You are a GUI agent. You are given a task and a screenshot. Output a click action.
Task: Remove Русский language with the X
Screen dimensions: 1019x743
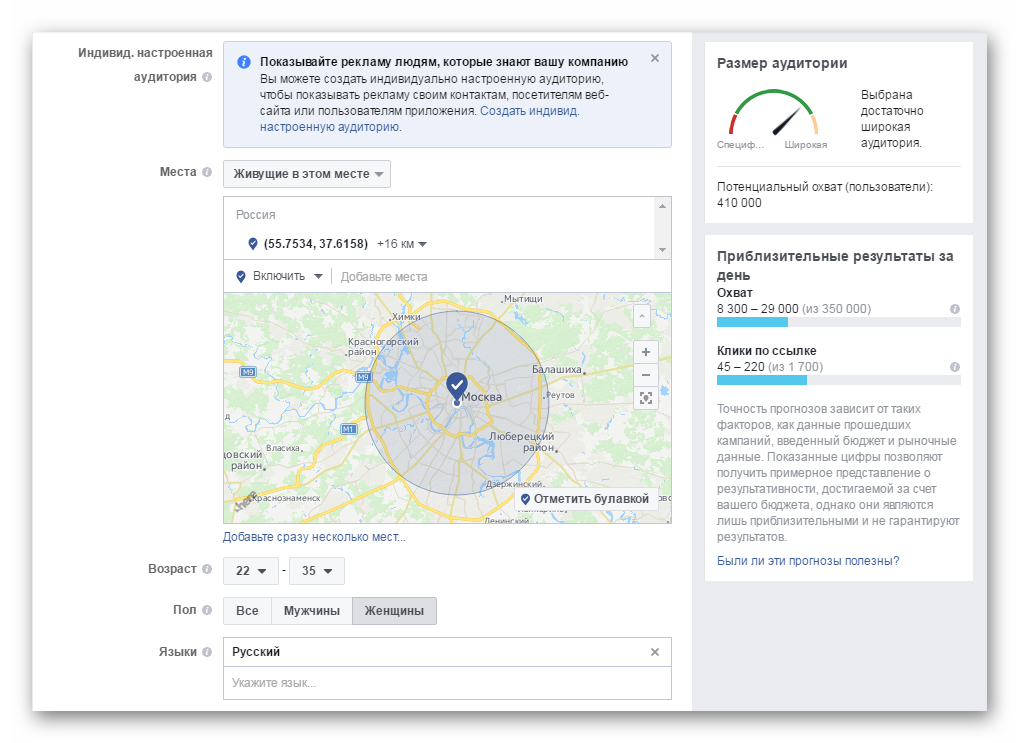coord(655,652)
